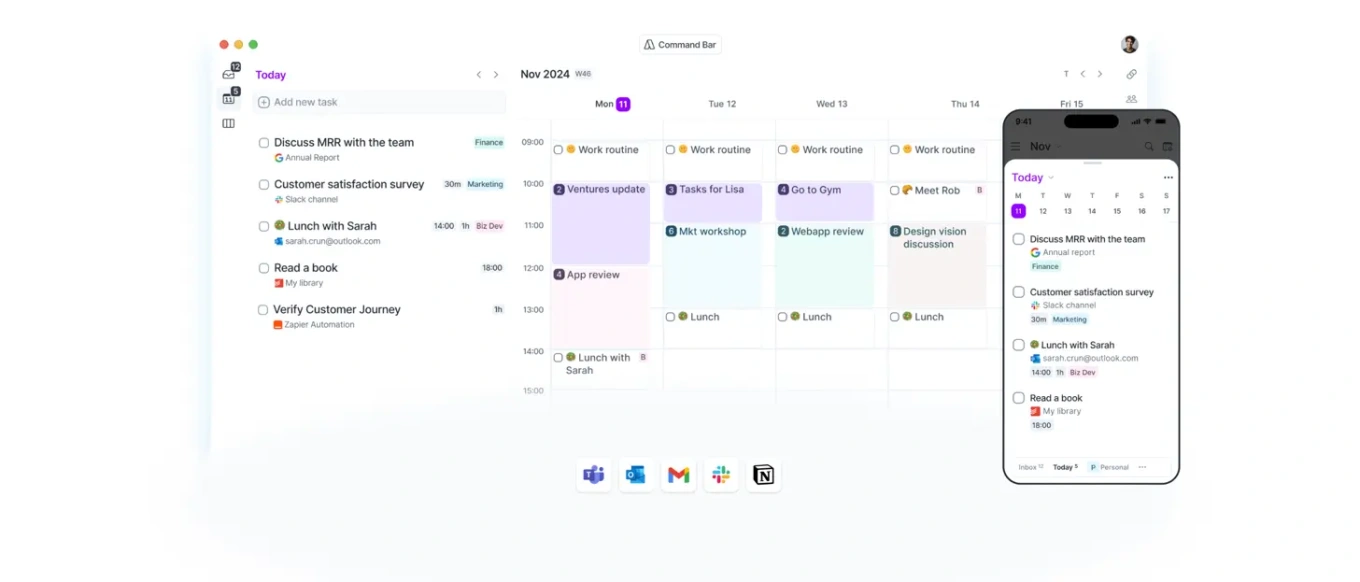Go to next day in Today panel
The width and height of the screenshot is (1360, 582).
496,75
